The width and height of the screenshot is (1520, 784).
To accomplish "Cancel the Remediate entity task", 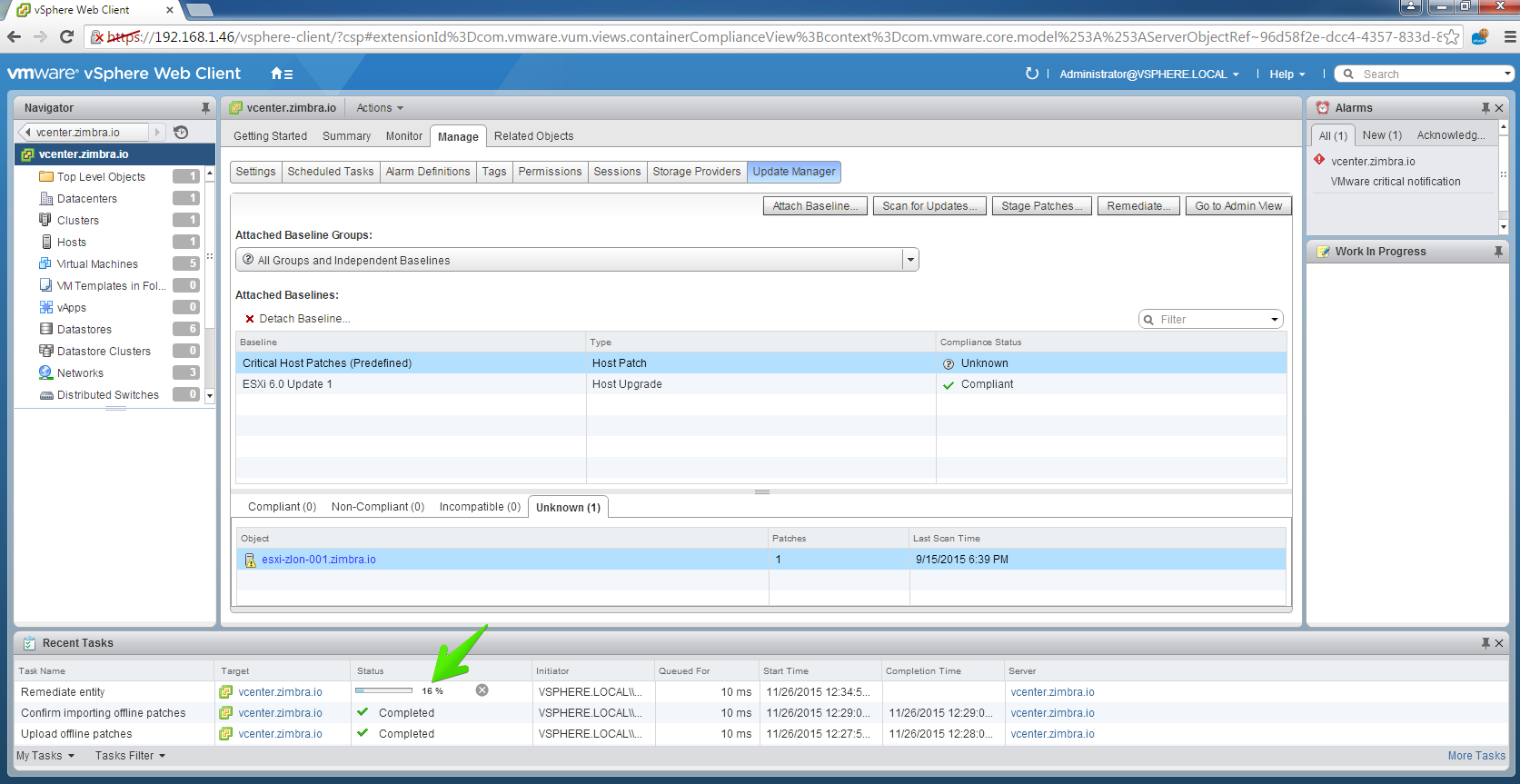I will [482, 690].
